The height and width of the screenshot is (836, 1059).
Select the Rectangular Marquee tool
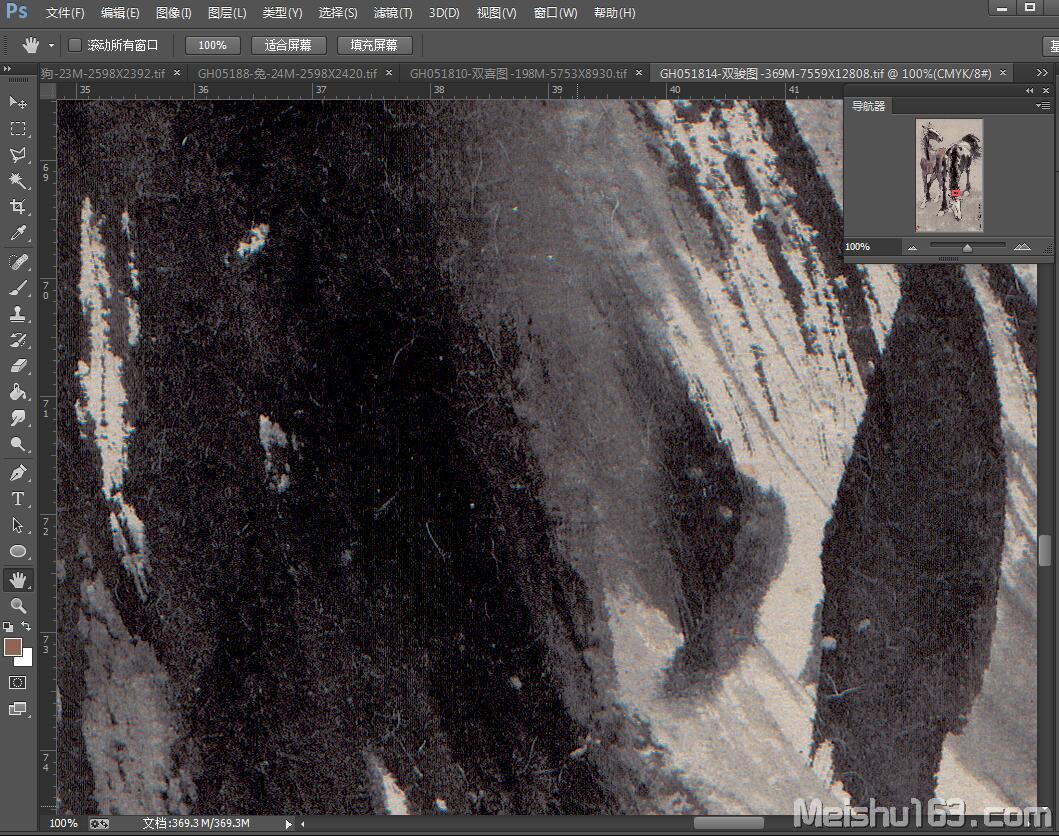pos(18,128)
